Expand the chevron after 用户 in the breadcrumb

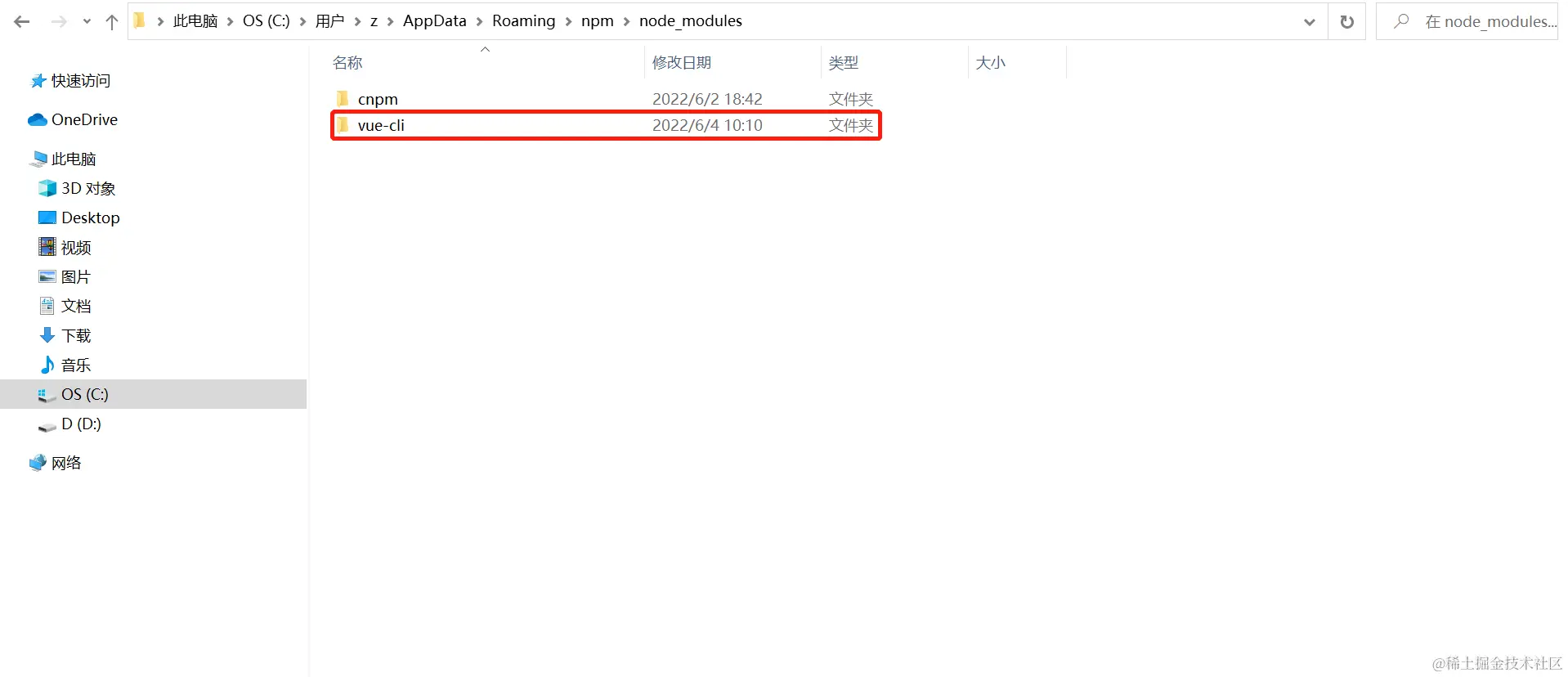pos(357,21)
